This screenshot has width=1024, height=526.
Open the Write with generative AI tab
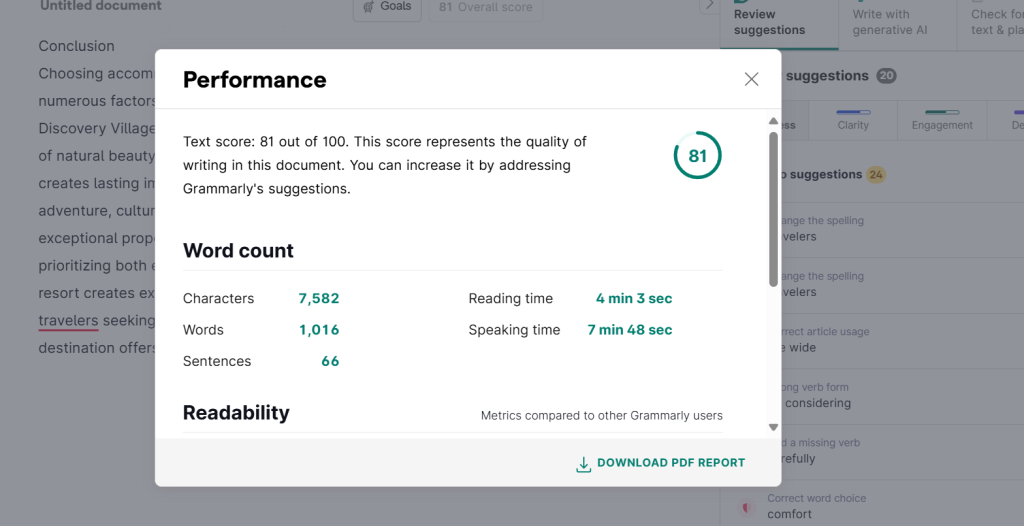tap(890, 22)
